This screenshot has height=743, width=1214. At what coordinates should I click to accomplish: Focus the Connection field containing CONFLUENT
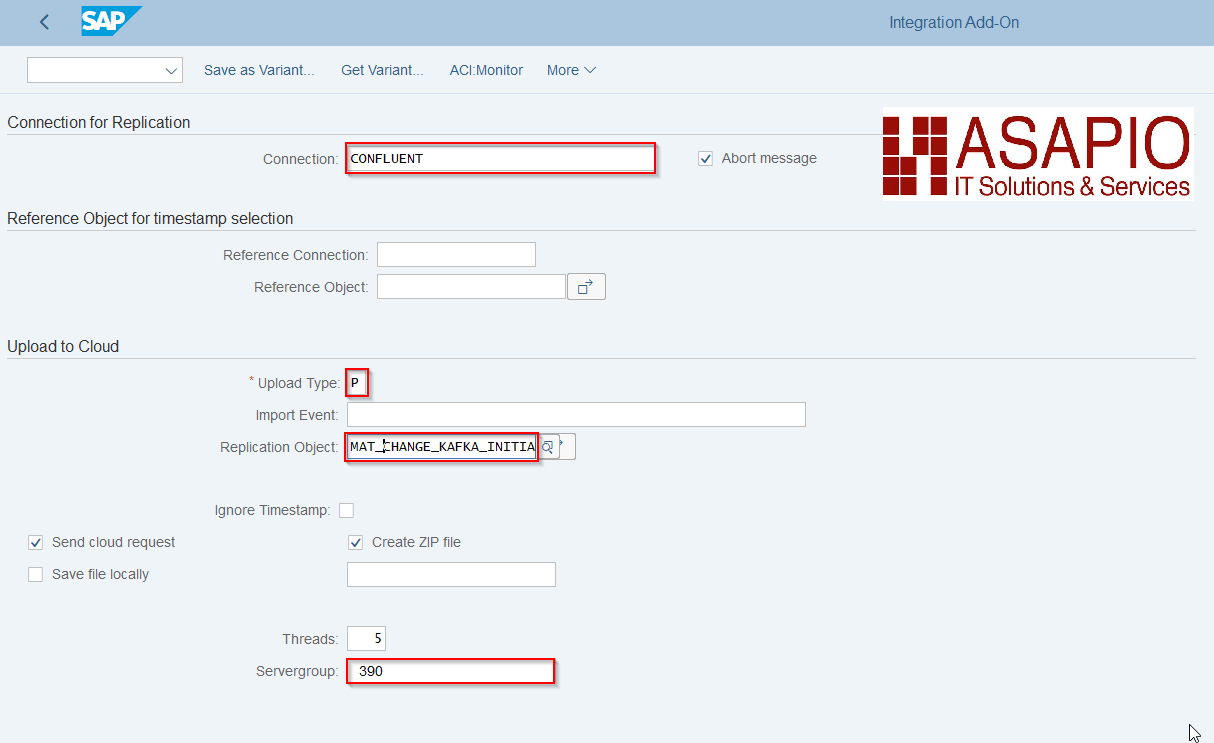click(501, 158)
